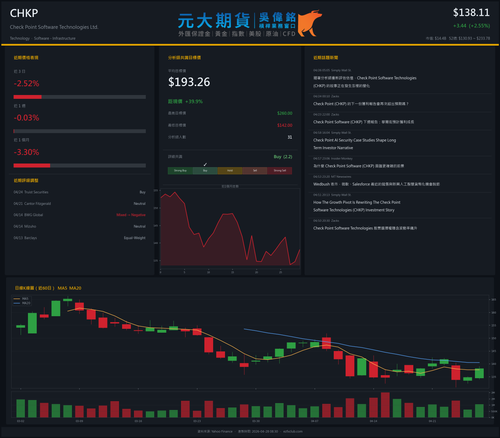Click the MA20 legend entry in the candlestick chart
The height and width of the screenshot is (438, 500).
[22, 303]
